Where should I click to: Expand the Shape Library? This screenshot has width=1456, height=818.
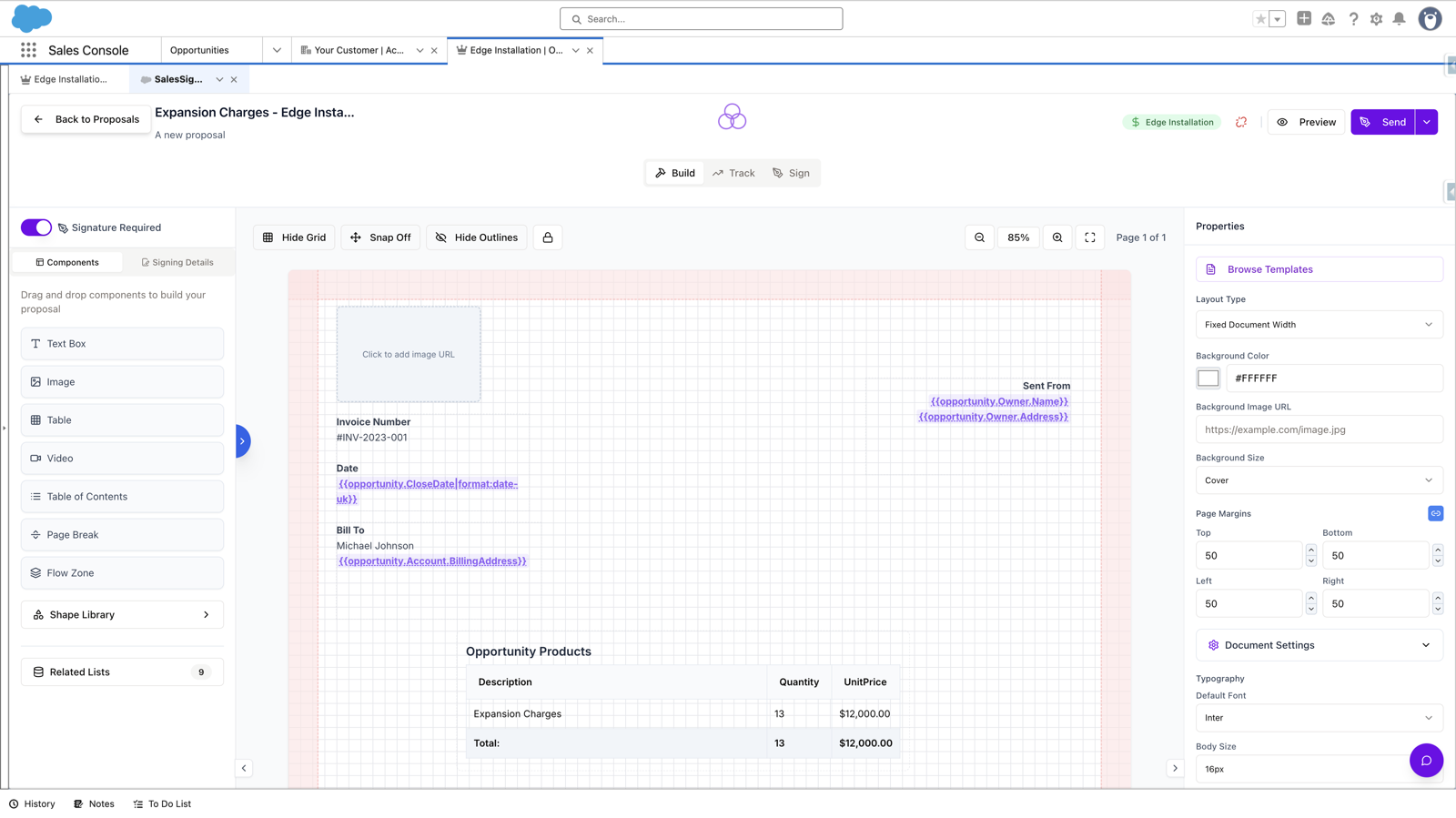pos(122,615)
